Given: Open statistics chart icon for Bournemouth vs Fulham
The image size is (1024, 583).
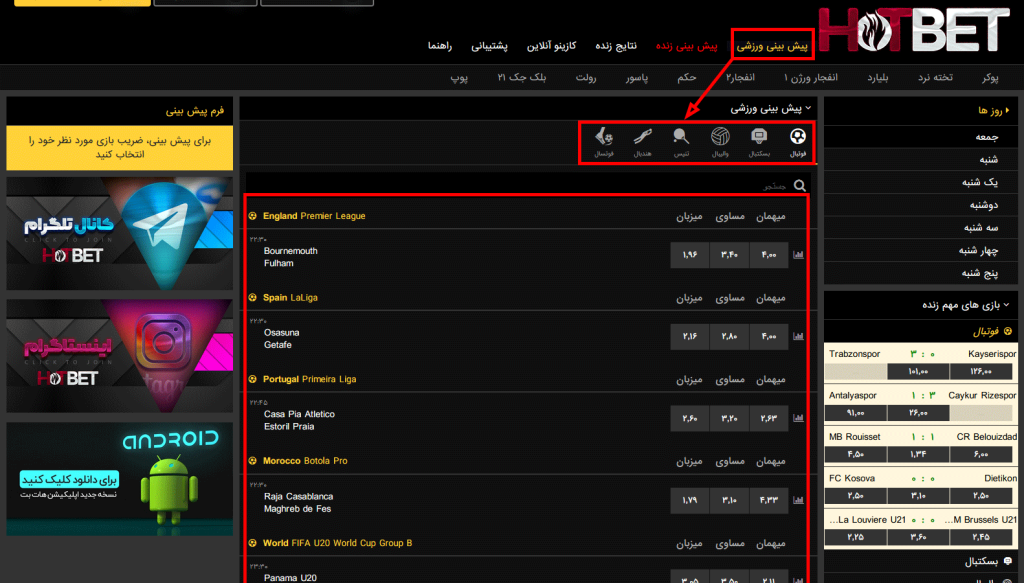Looking at the screenshot, I should click(x=798, y=256).
